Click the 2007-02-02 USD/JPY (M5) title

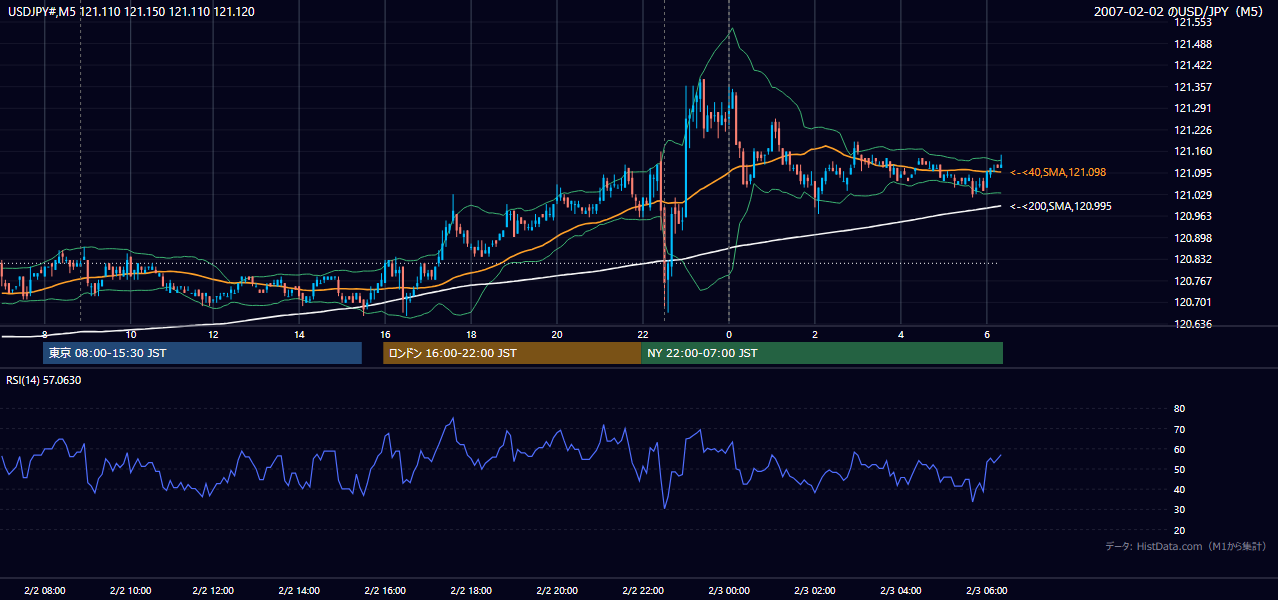[1180, 11]
